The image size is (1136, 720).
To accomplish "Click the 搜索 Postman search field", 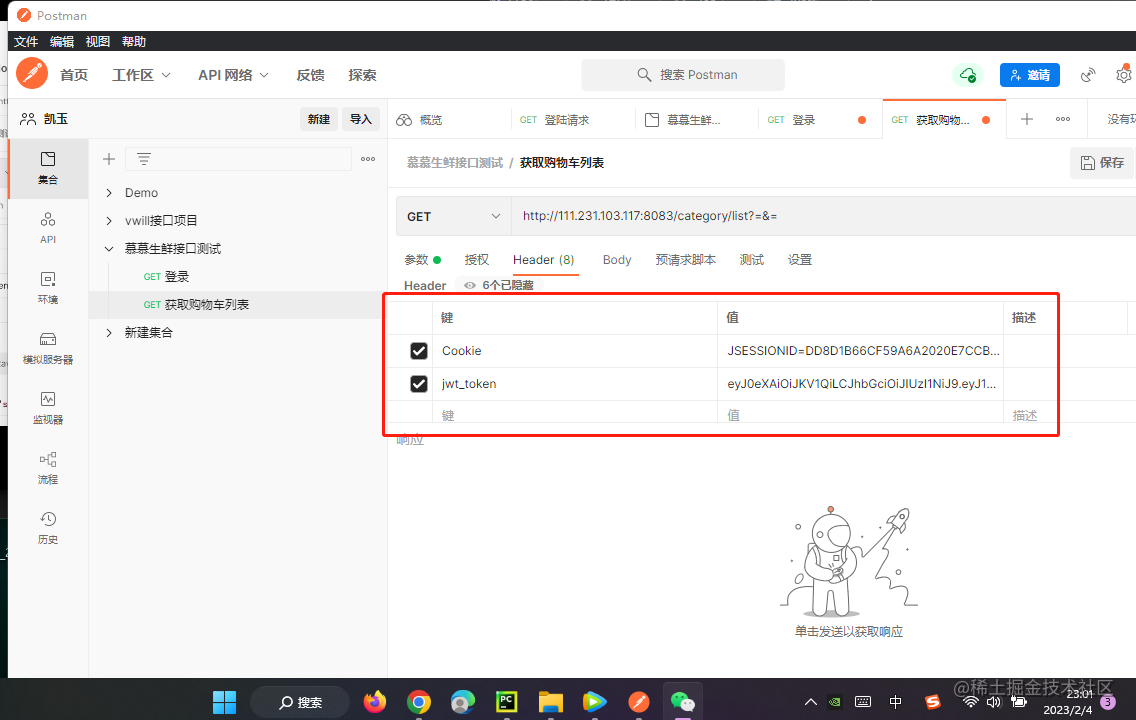I will pos(682,75).
